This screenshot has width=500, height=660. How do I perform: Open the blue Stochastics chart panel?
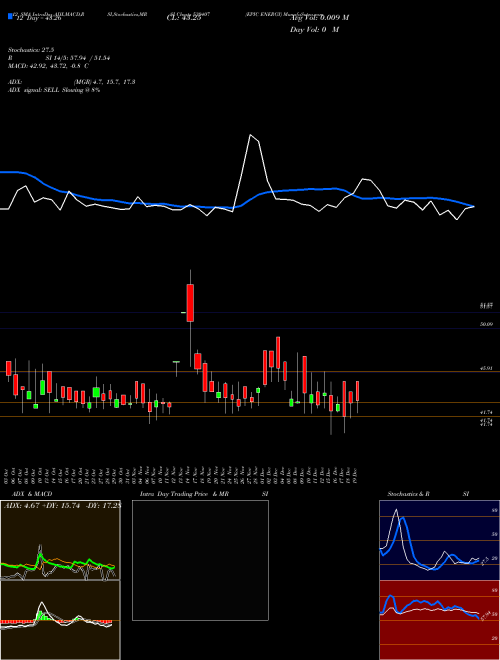click(x=439, y=540)
